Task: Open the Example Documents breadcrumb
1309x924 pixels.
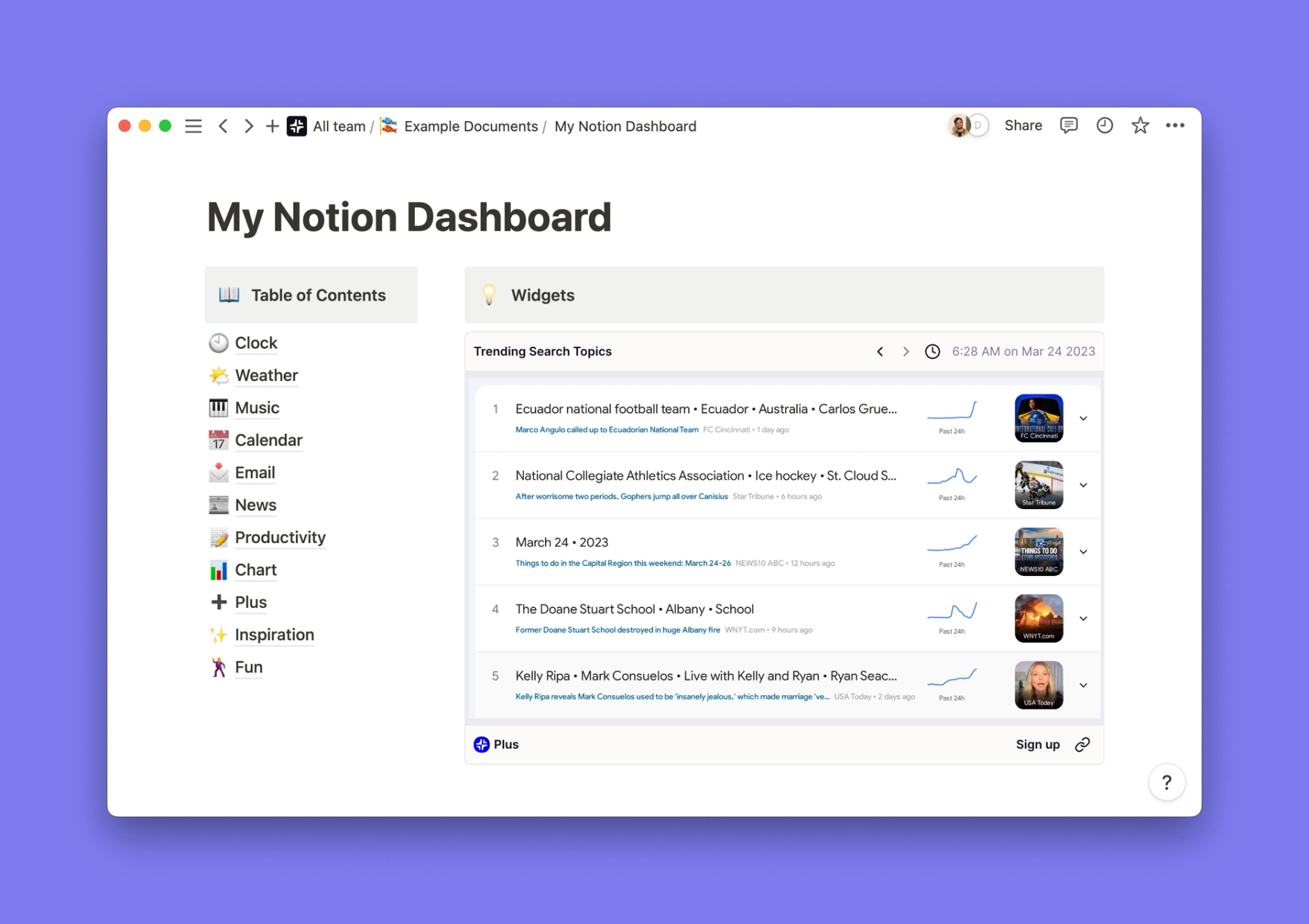Action: (x=471, y=126)
